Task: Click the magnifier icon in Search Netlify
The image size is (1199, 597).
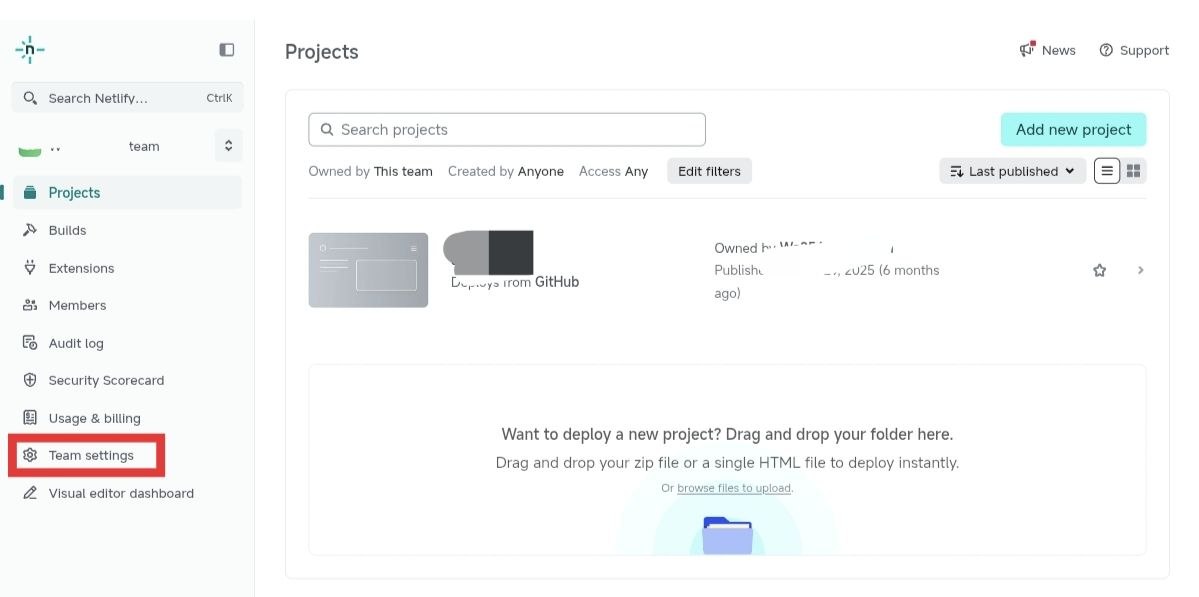Action: coord(30,98)
